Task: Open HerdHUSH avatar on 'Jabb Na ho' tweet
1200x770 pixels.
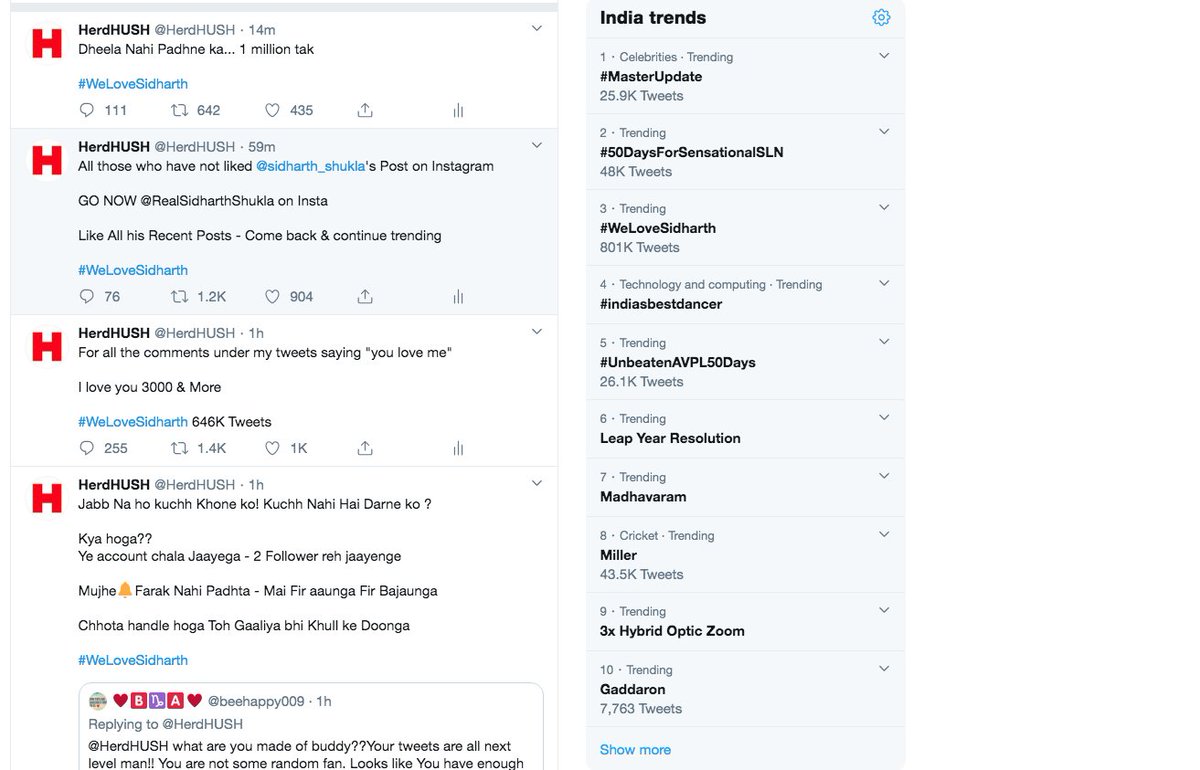Action: (x=47, y=498)
